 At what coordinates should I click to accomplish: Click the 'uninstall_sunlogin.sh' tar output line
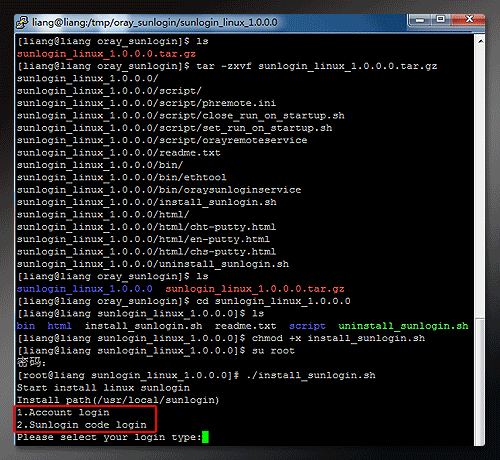pos(153,264)
